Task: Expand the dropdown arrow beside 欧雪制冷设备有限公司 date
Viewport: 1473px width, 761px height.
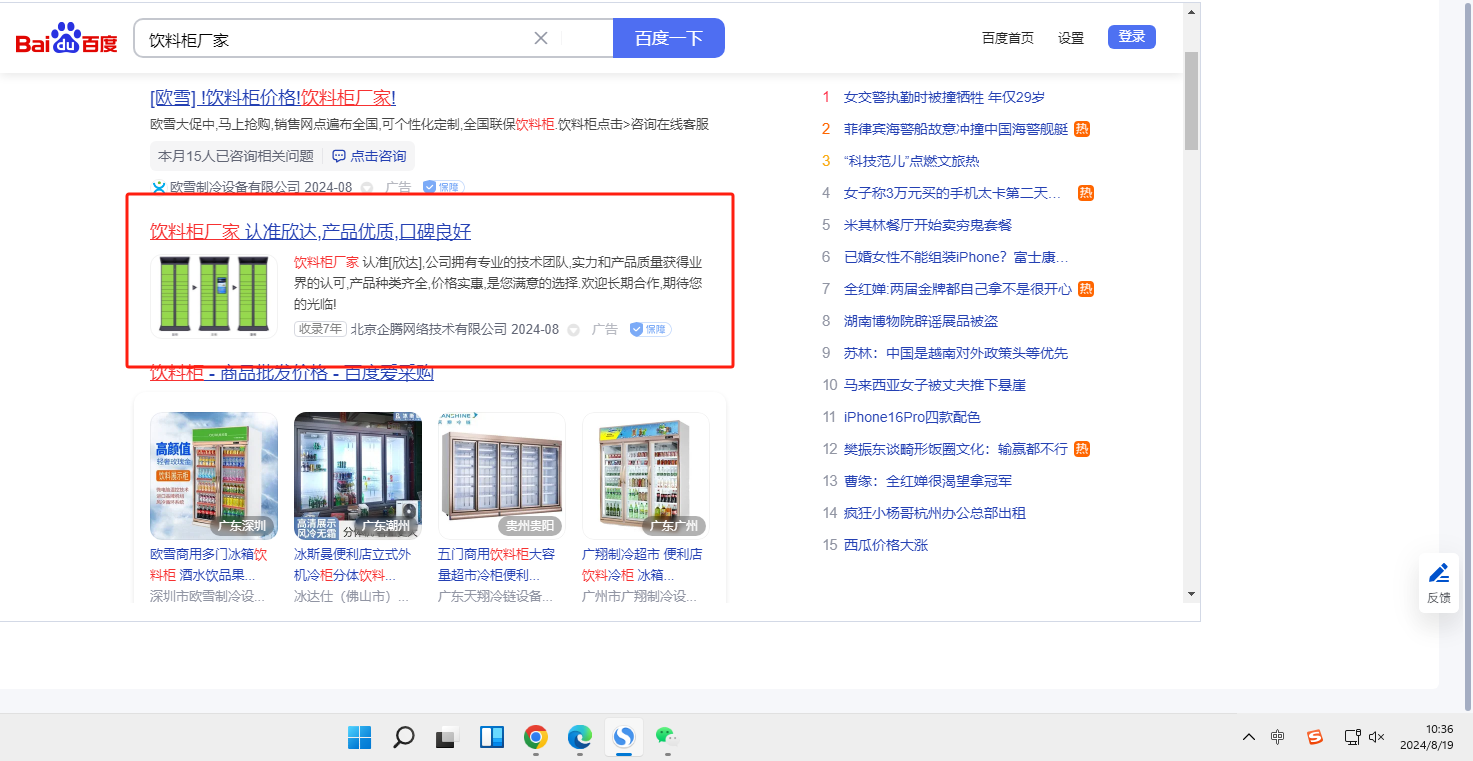Action: 367,187
